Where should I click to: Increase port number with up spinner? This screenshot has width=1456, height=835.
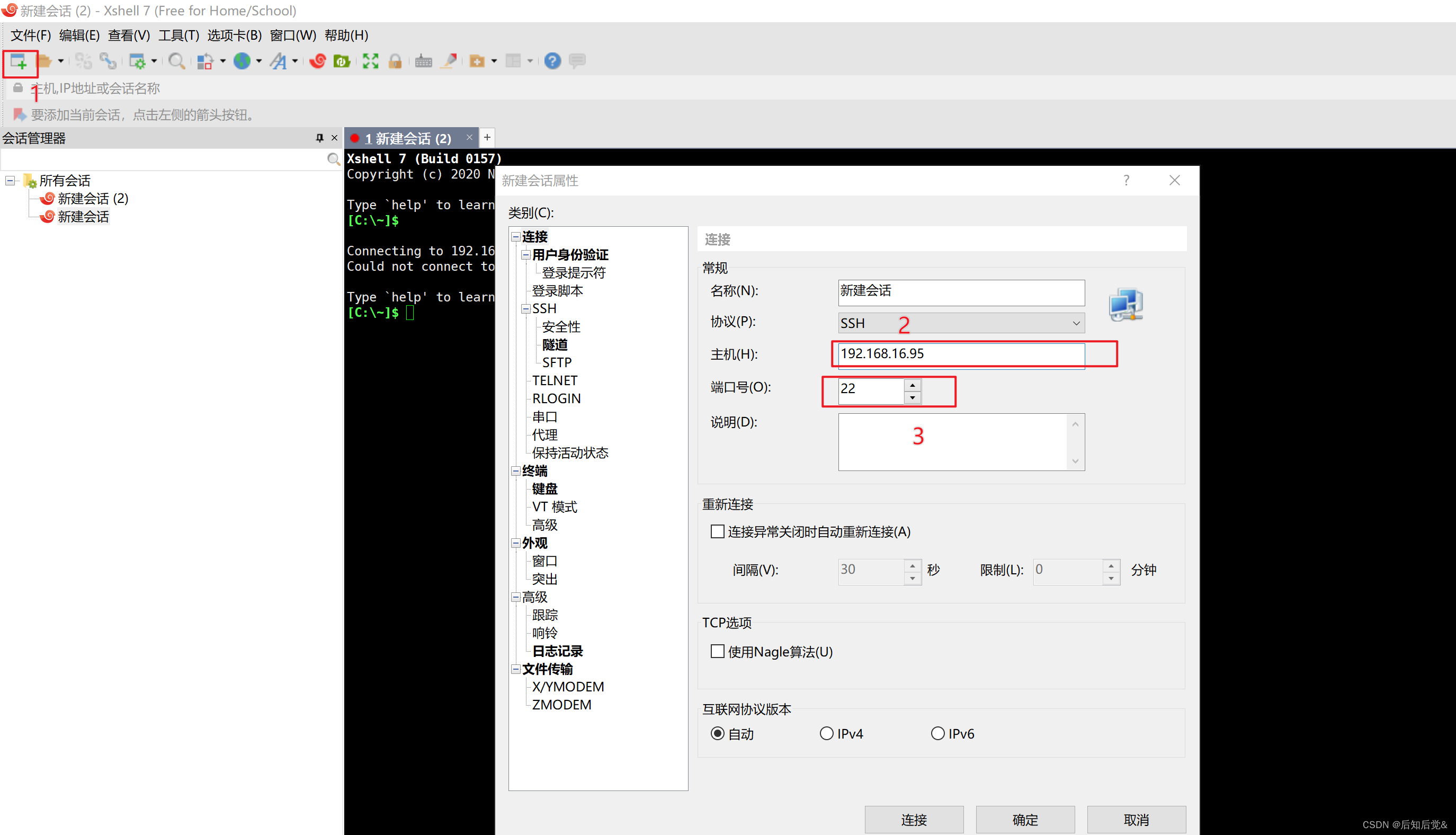tap(913, 385)
